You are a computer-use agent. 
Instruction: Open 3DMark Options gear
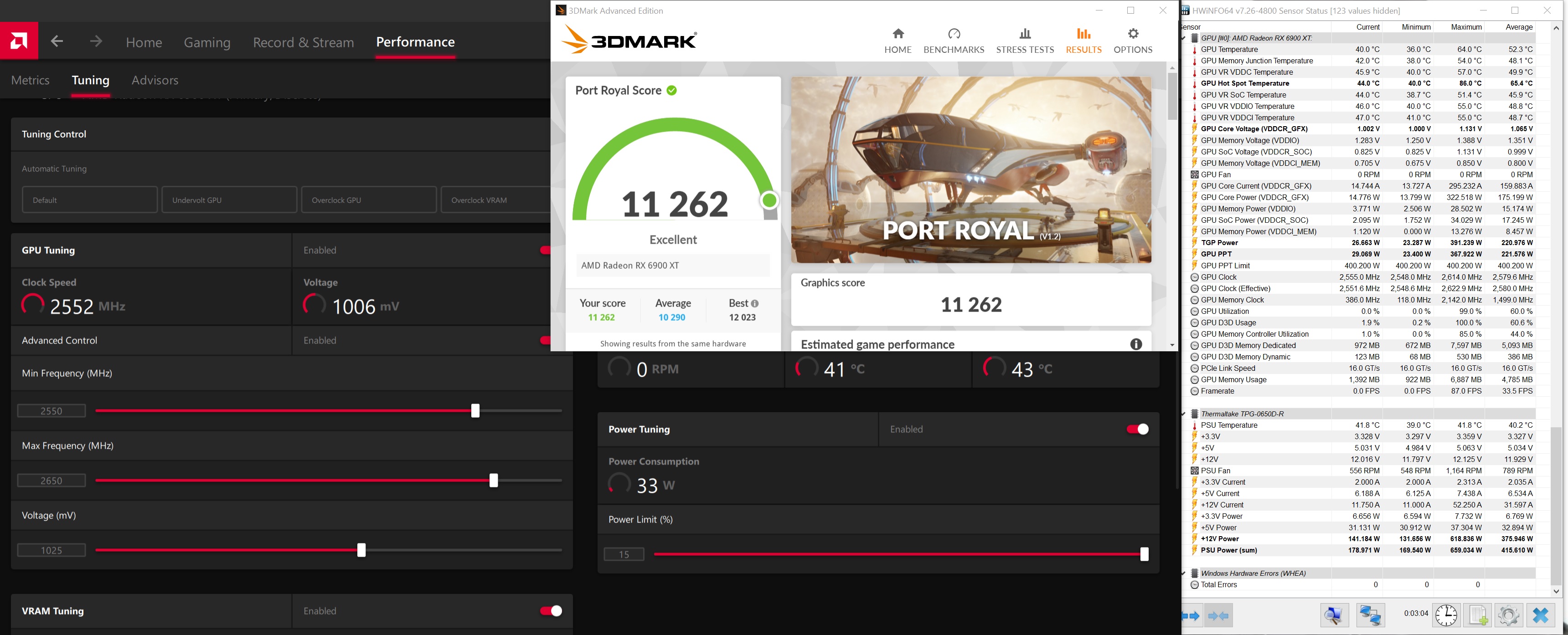(1132, 41)
